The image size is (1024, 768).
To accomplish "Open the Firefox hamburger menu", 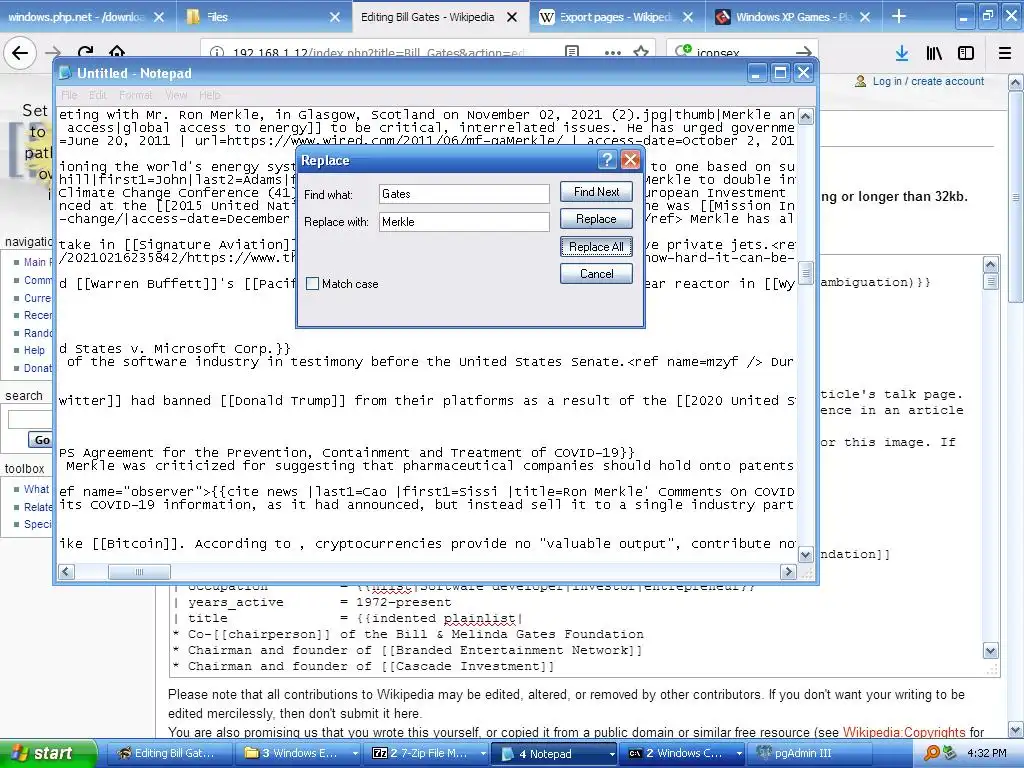I will (x=1005, y=54).
